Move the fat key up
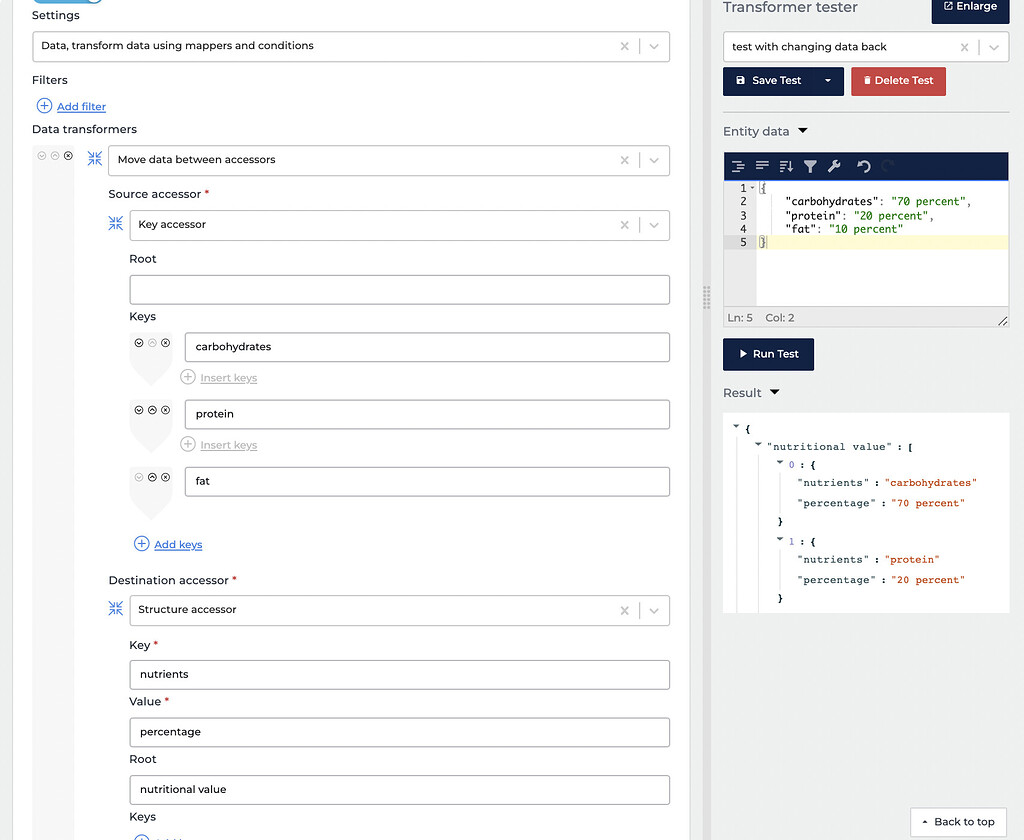 click(152, 477)
